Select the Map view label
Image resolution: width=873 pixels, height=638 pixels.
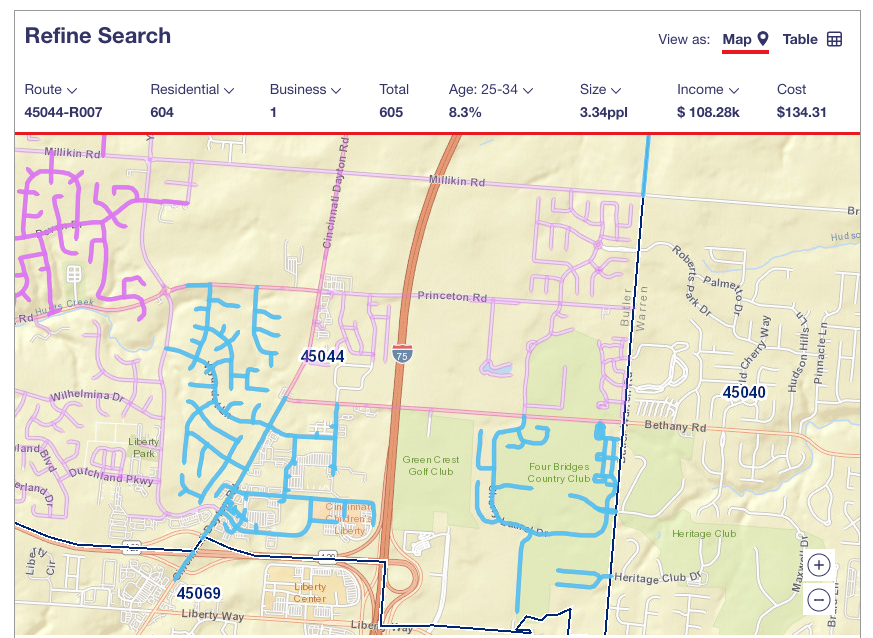tap(737, 40)
